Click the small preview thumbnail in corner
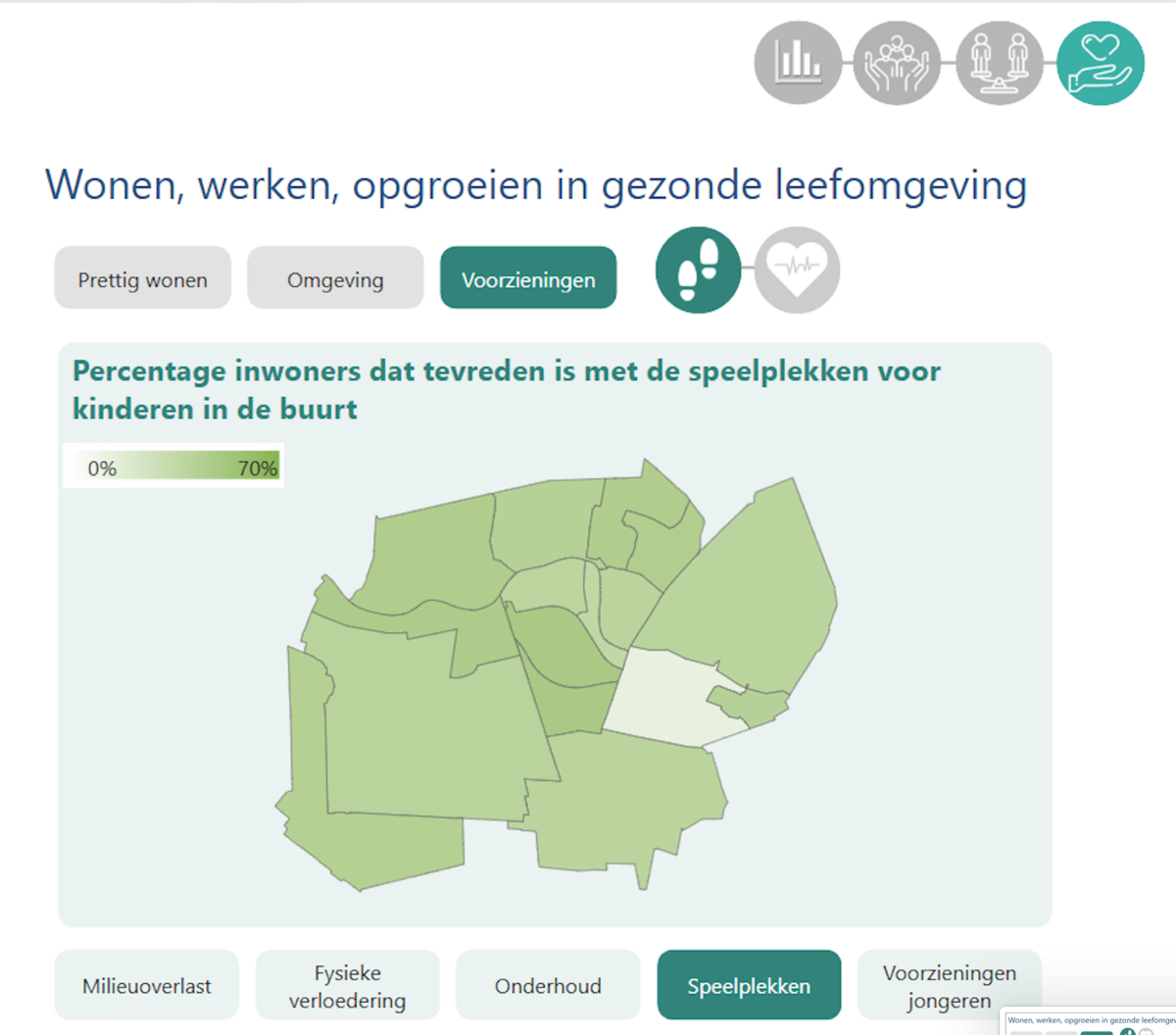The width and height of the screenshot is (1176, 1035). [1088, 1023]
